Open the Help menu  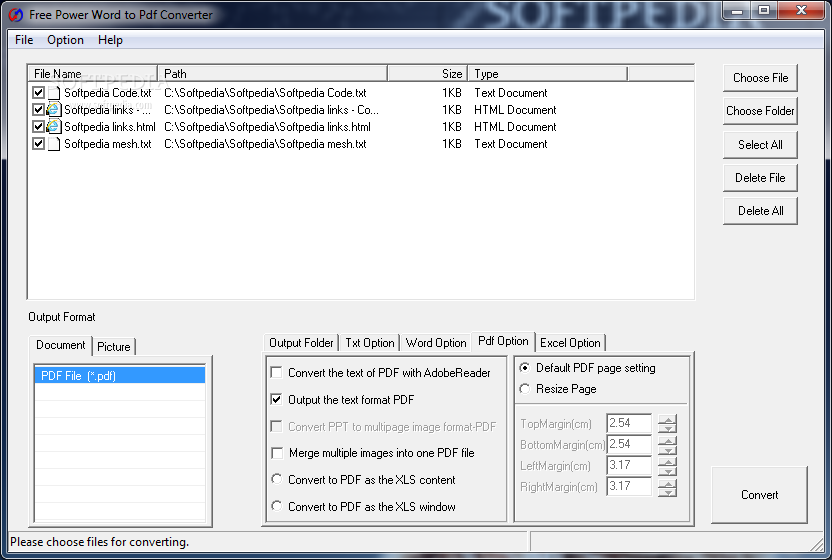pyautogui.click(x=110, y=40)
